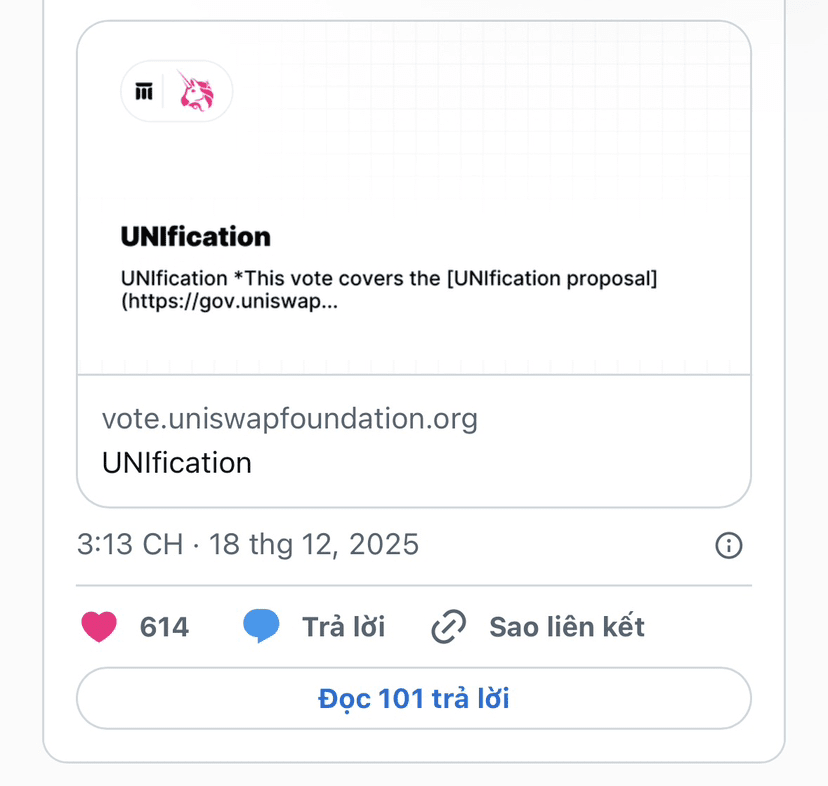Click the bold UNIfication heading in preview
The height and width of the screenshot is (786, 828).
tap(195, 237)
